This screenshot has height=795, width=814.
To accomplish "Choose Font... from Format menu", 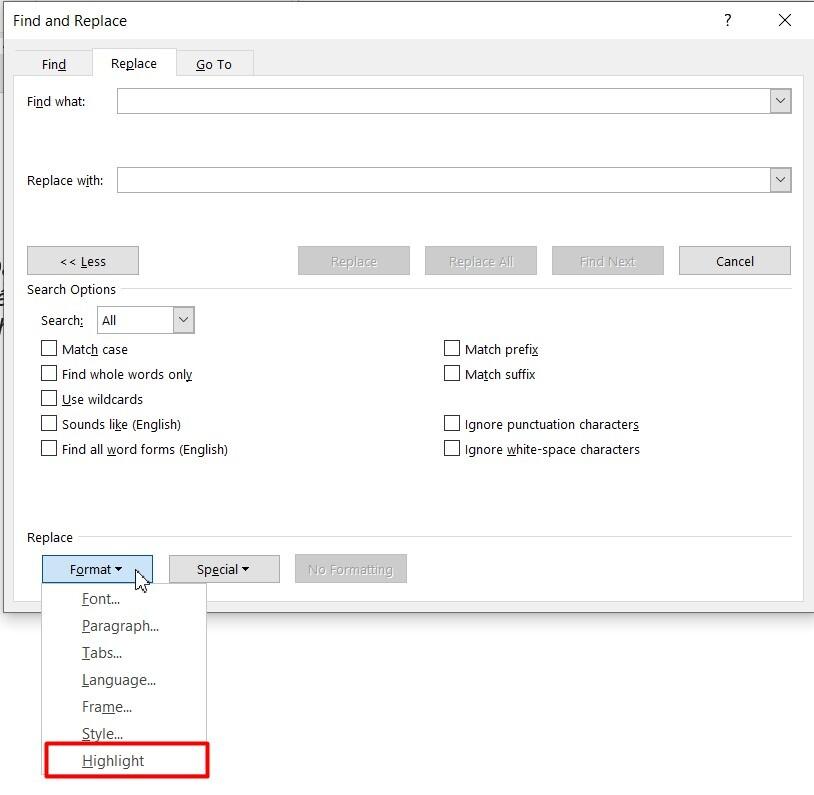I will click(124, 599).
